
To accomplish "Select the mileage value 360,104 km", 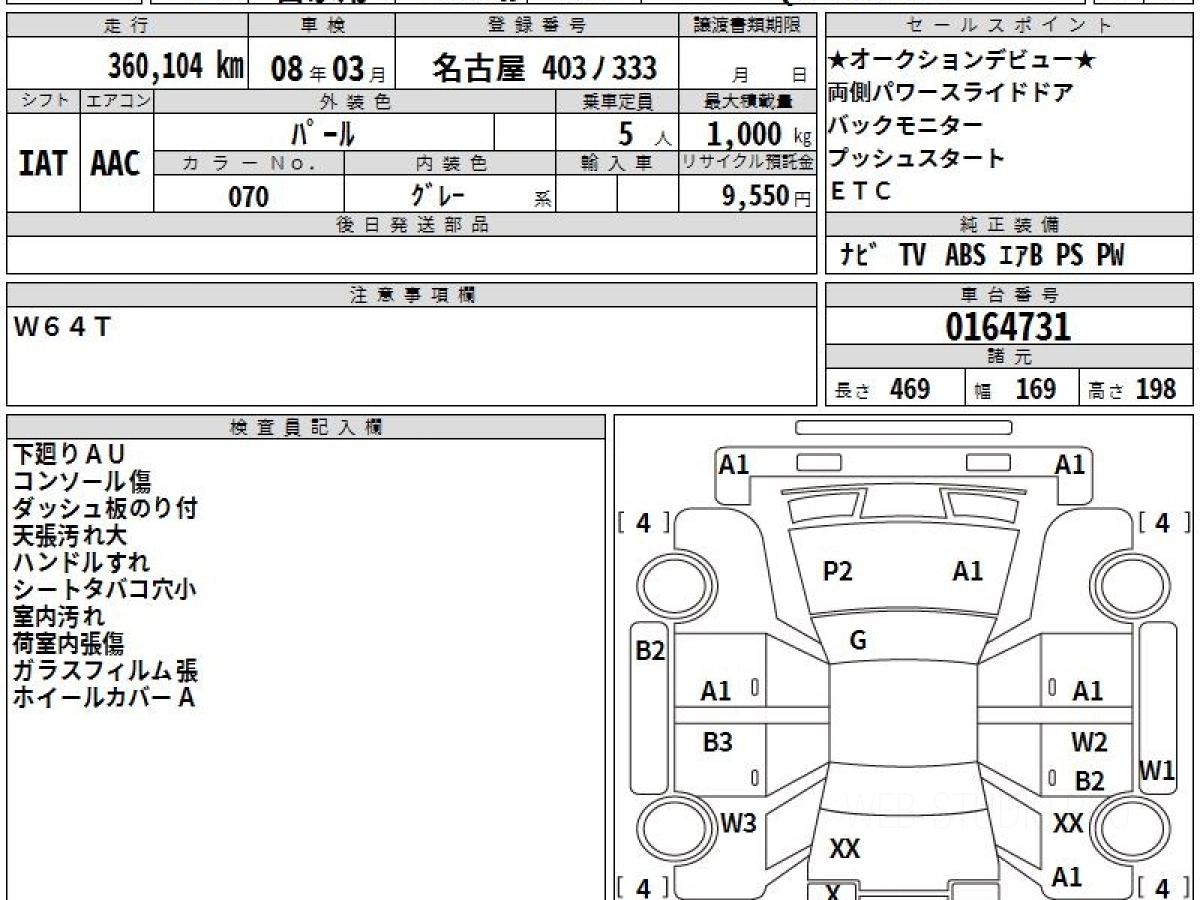I will 176,67.
